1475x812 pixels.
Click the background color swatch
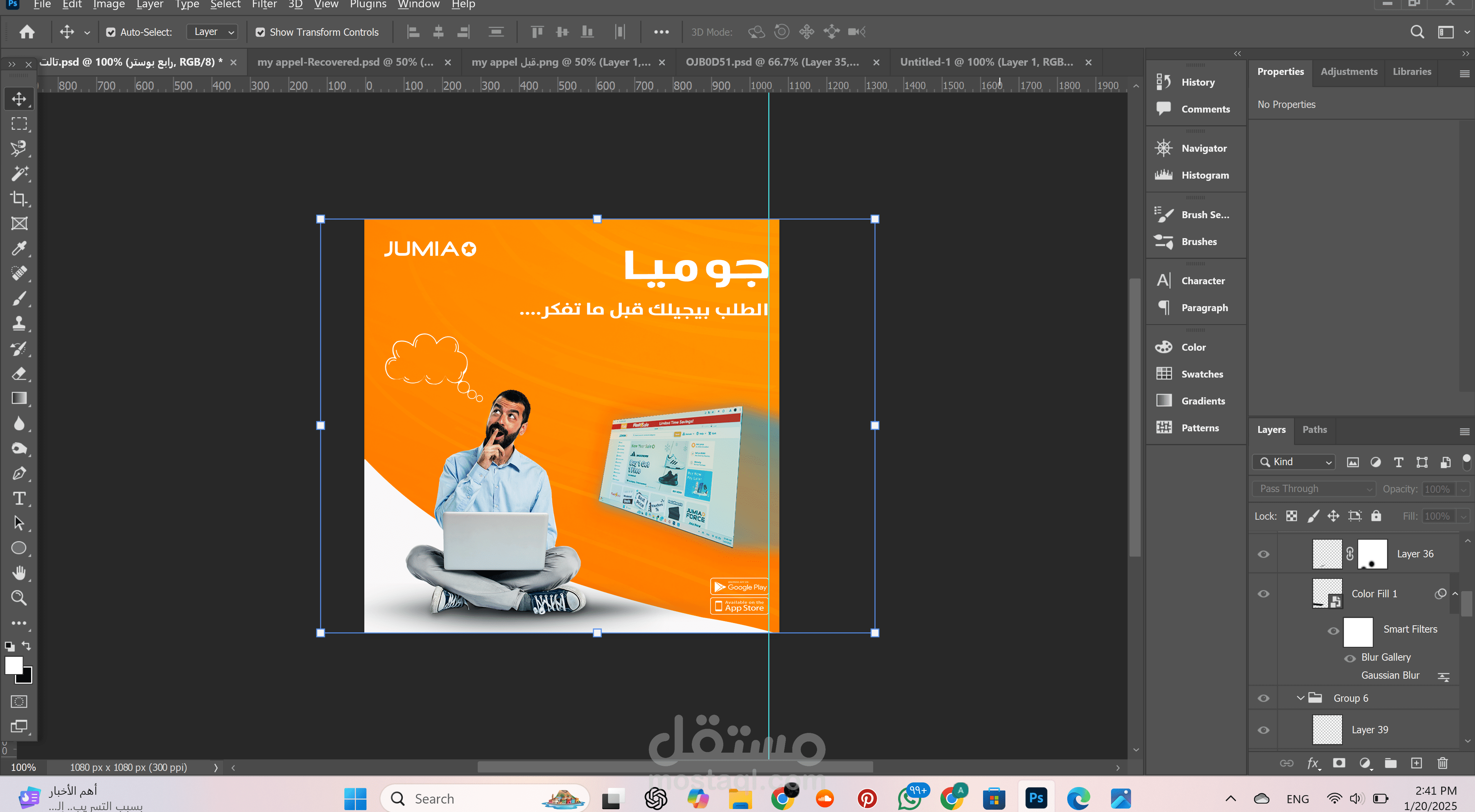tap(27, 678)
